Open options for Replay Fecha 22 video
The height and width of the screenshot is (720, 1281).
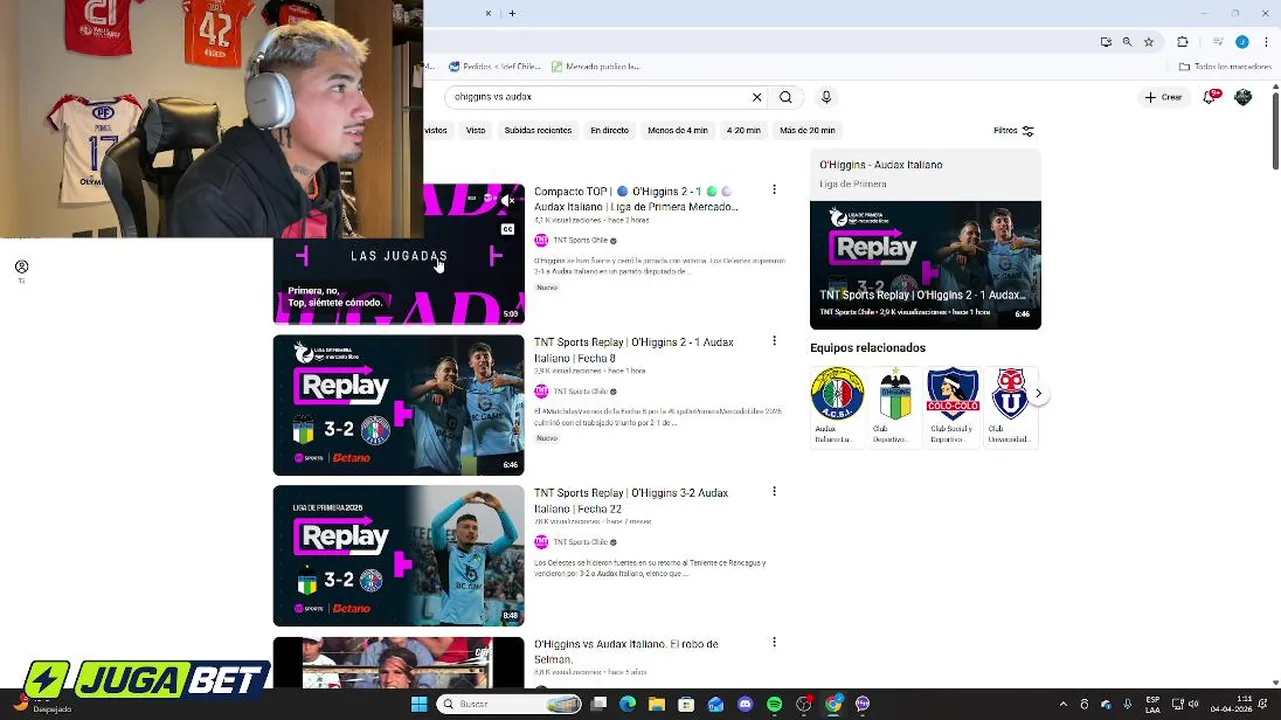pos(774,492)
